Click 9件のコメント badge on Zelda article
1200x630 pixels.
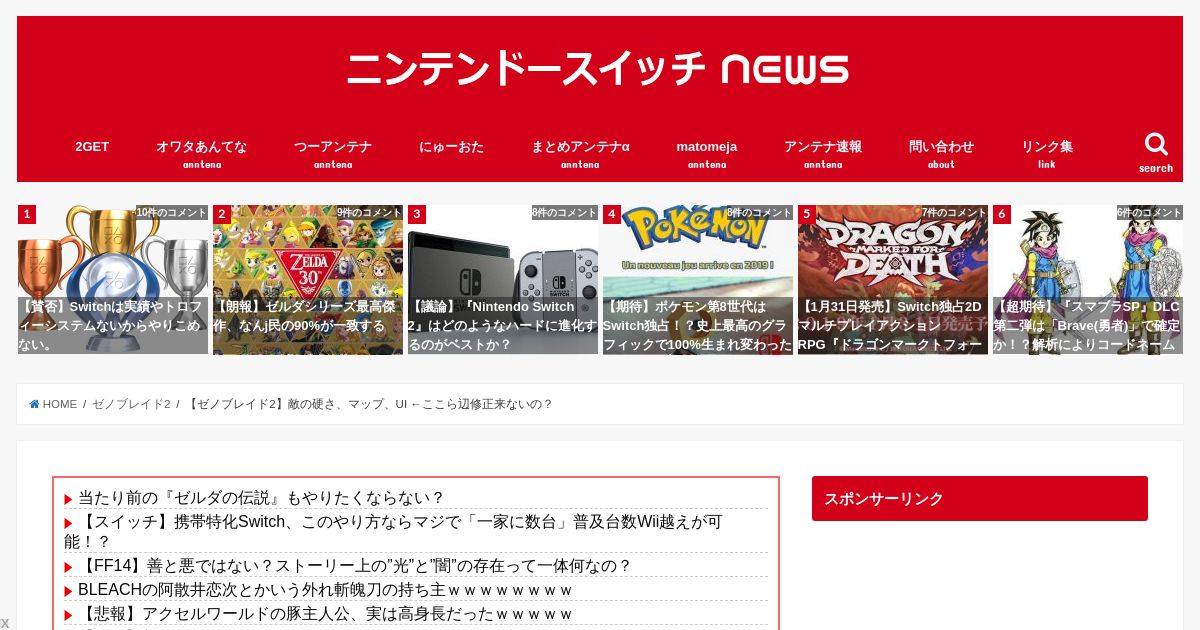click(x=369, y=213)
